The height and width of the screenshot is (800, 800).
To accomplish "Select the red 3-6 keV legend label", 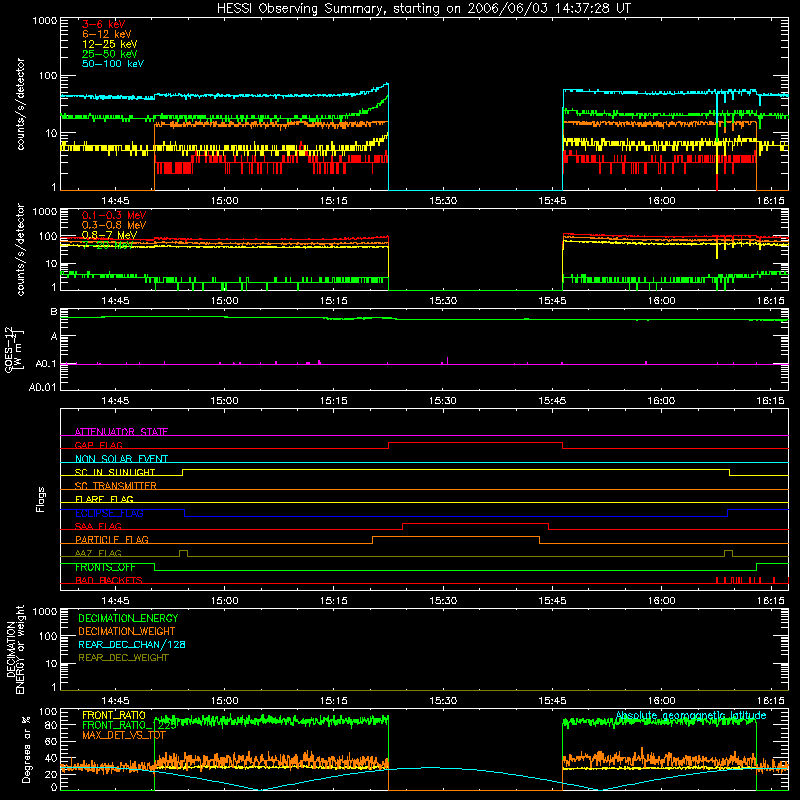I will [x=104, y=24].
